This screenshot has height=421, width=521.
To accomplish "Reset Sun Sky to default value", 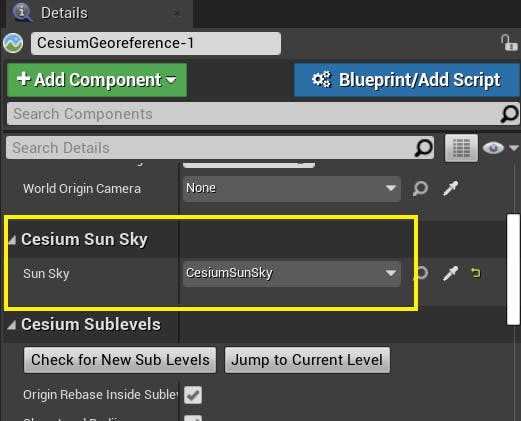I will 476,273.
